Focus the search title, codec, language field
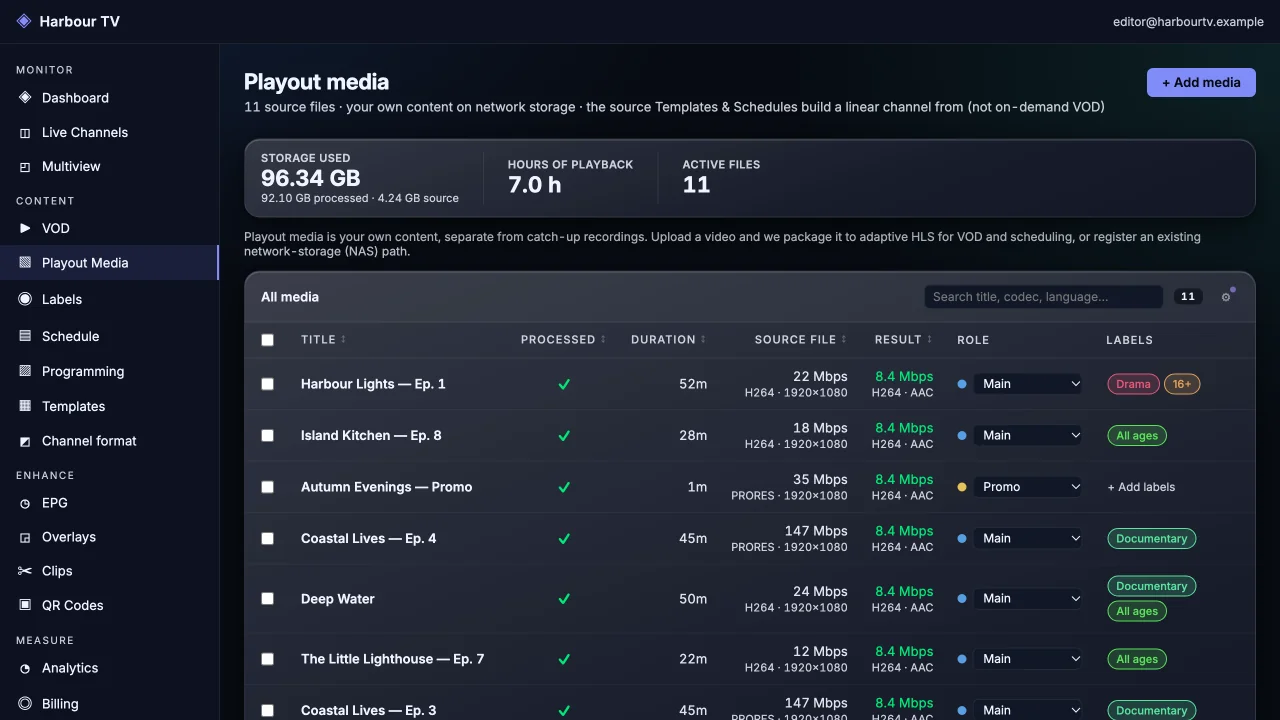 point(1043,297)
